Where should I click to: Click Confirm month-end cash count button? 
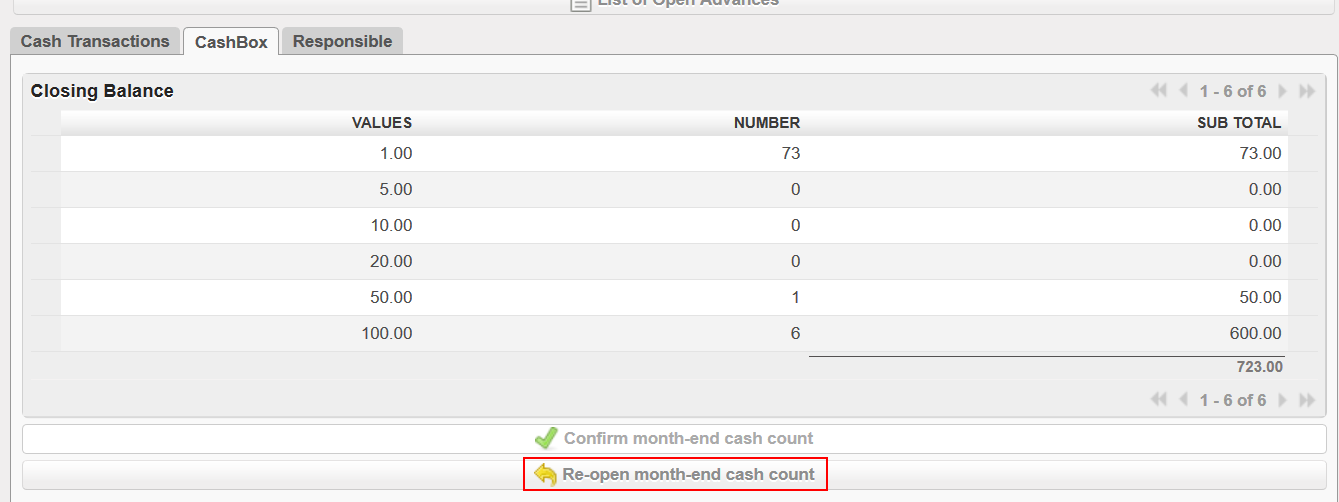[x=674, y=438]
